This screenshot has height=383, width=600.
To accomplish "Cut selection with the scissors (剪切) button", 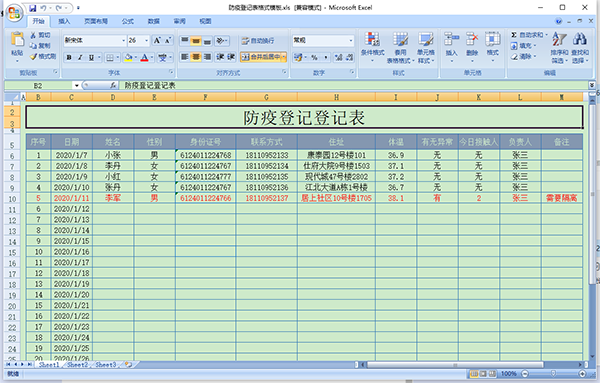I will [x=40, y=35].
